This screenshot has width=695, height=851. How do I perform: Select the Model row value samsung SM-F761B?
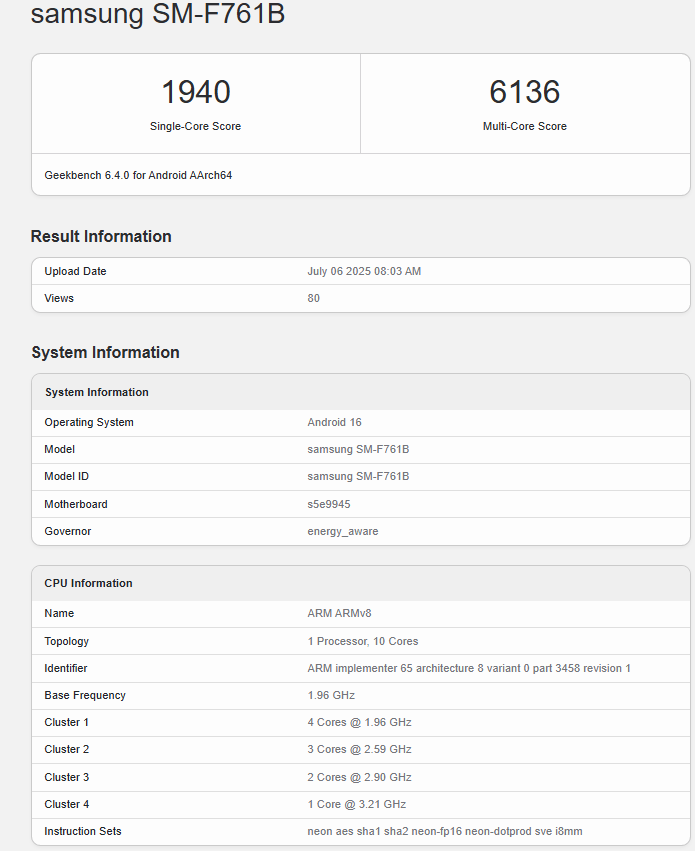358,449
